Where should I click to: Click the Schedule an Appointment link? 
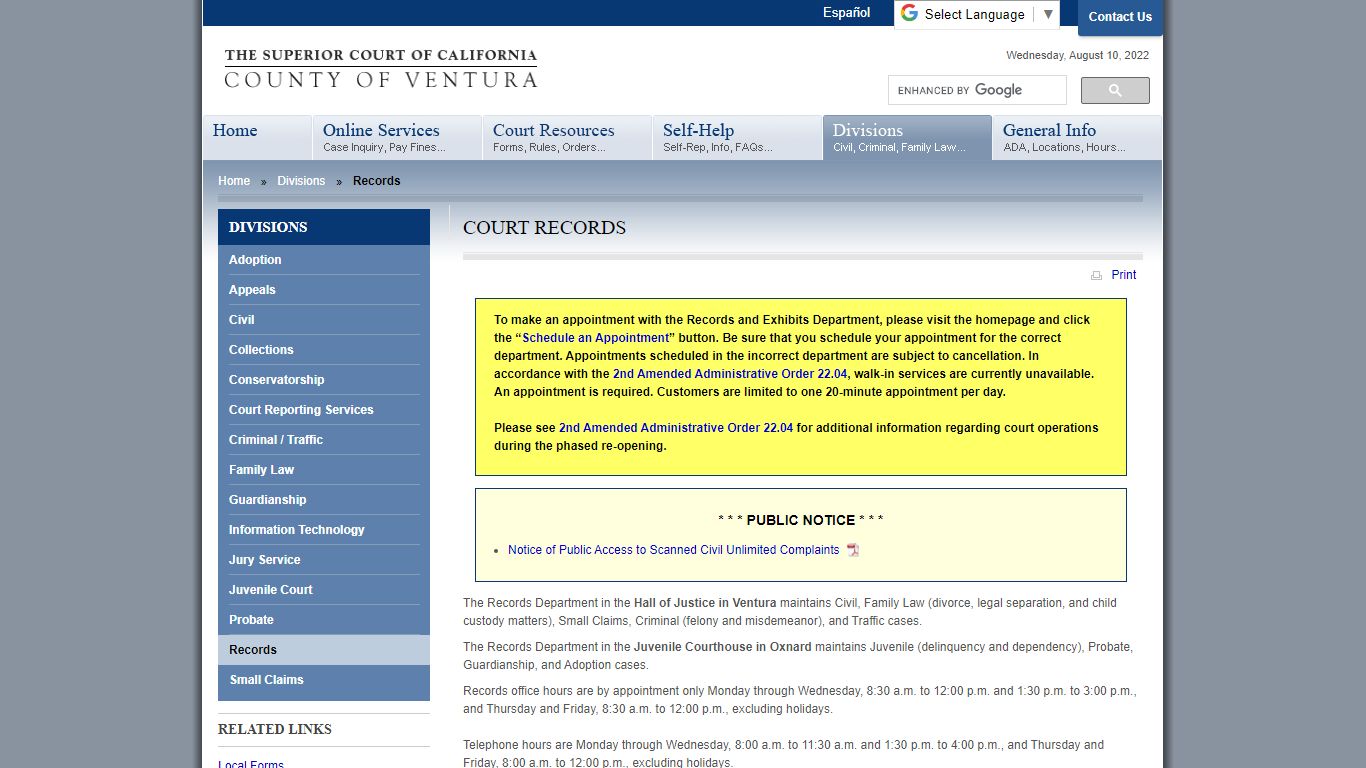[x=595, y=338]
